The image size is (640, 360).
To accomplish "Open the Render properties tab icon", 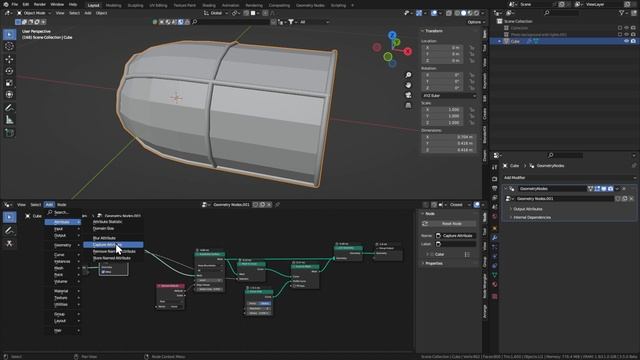I will pos(495,179).
